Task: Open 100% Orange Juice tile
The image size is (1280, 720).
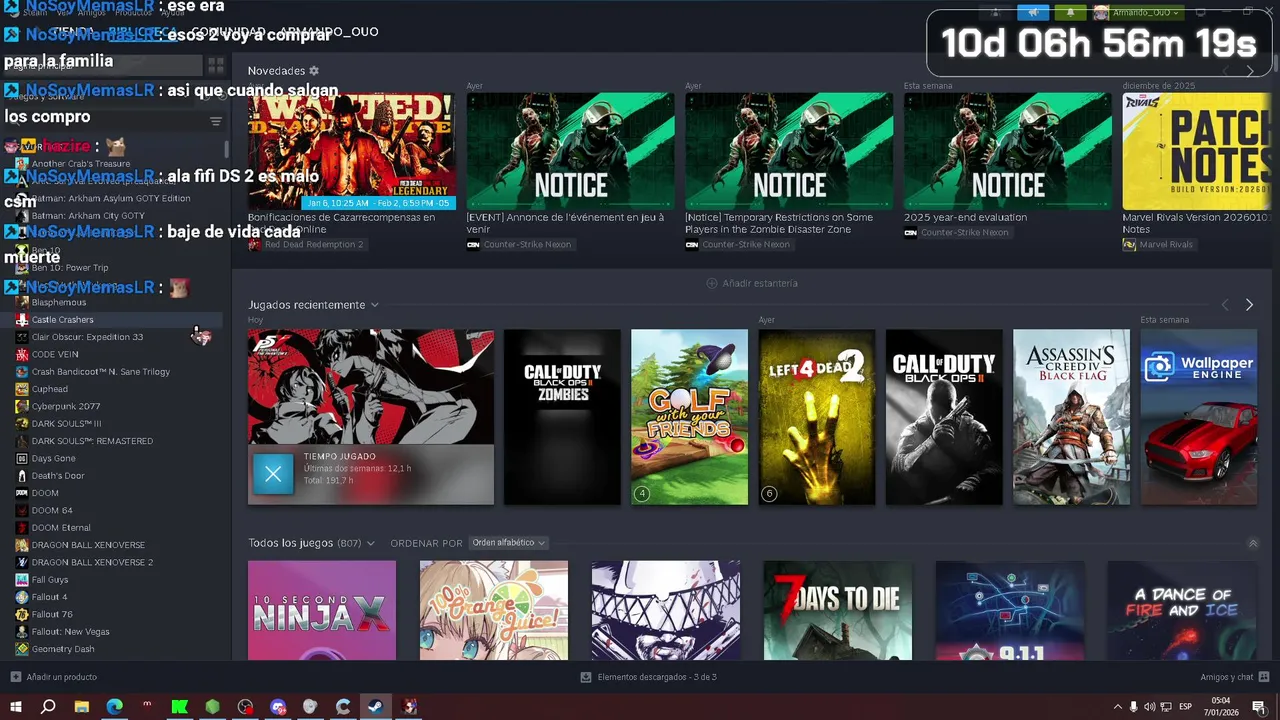Action: click(x=494, y=610)
